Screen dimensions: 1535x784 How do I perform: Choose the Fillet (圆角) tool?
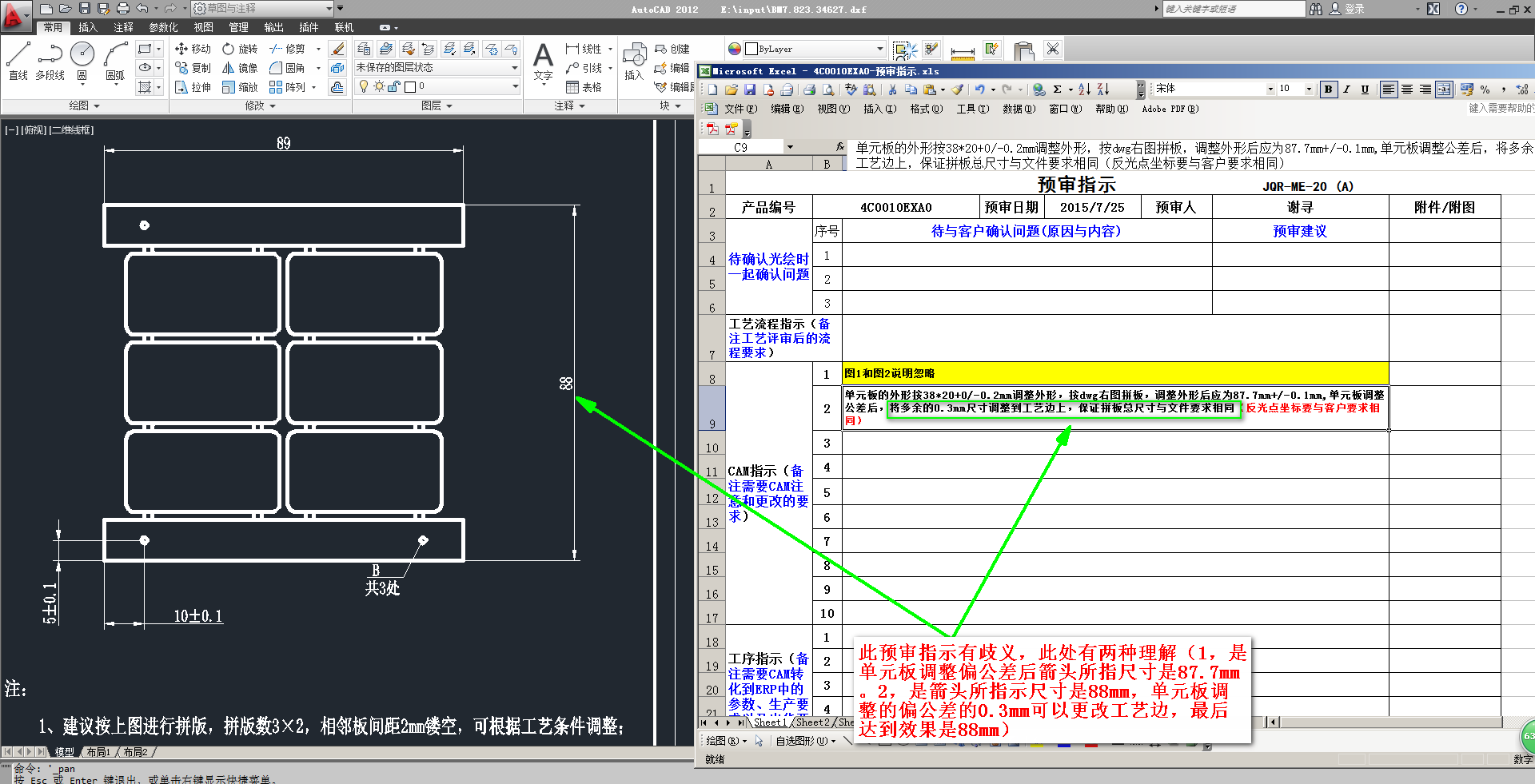287,68
